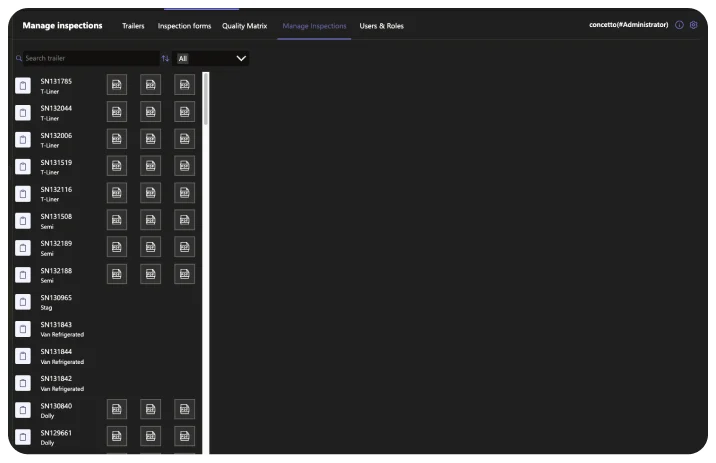Open the clipboard icon for SN131508

(23, 221)
